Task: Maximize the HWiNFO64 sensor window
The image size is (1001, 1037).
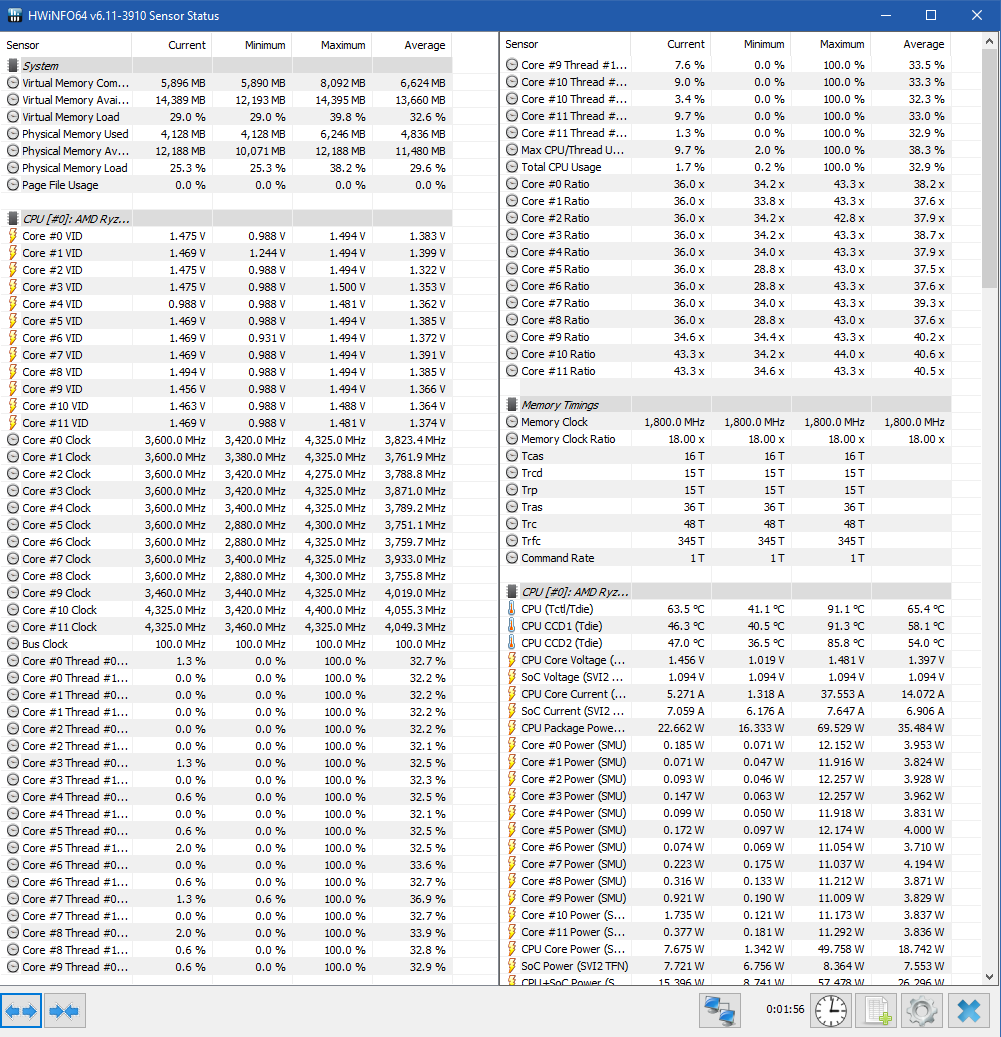Action: click(x=930, y=15)
